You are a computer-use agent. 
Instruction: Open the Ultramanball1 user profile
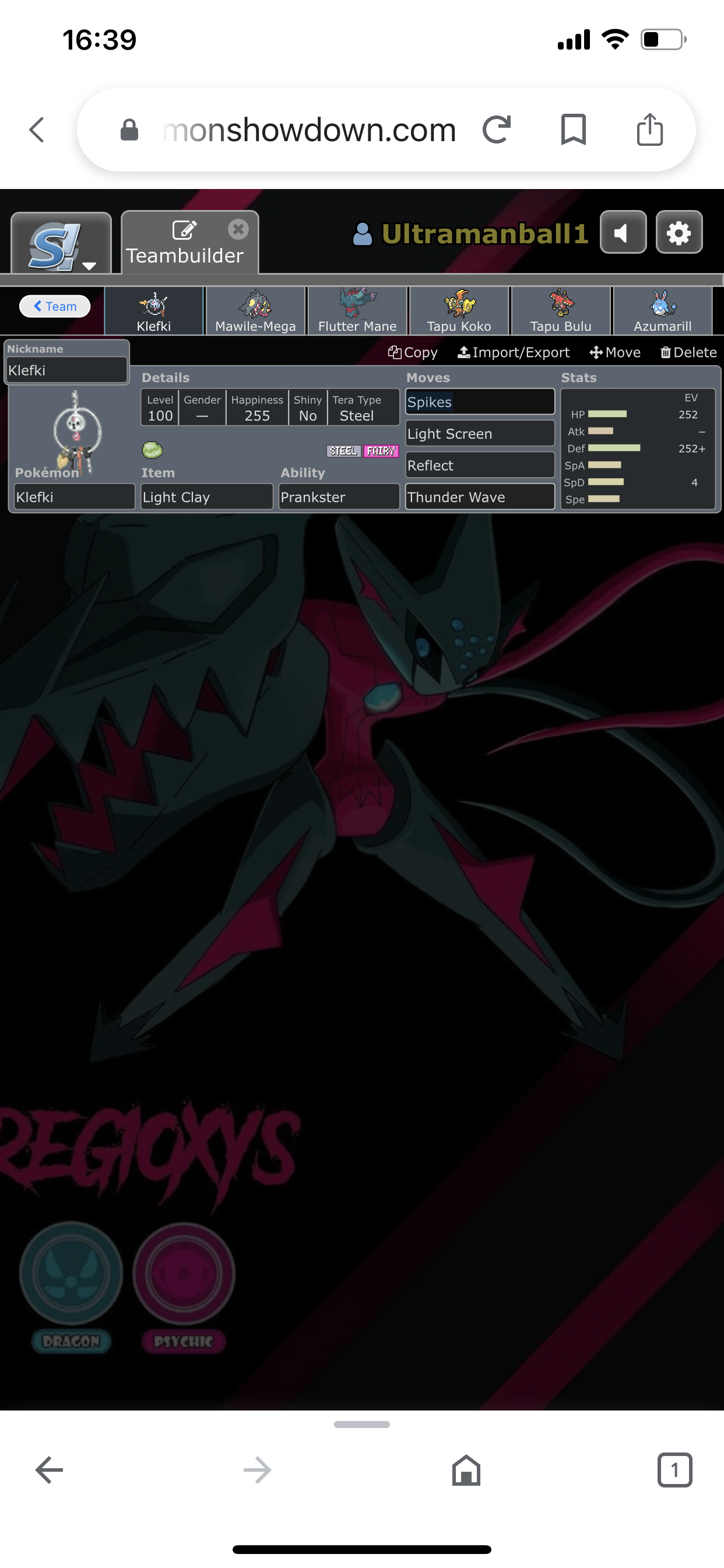click(x=470, y=234)
